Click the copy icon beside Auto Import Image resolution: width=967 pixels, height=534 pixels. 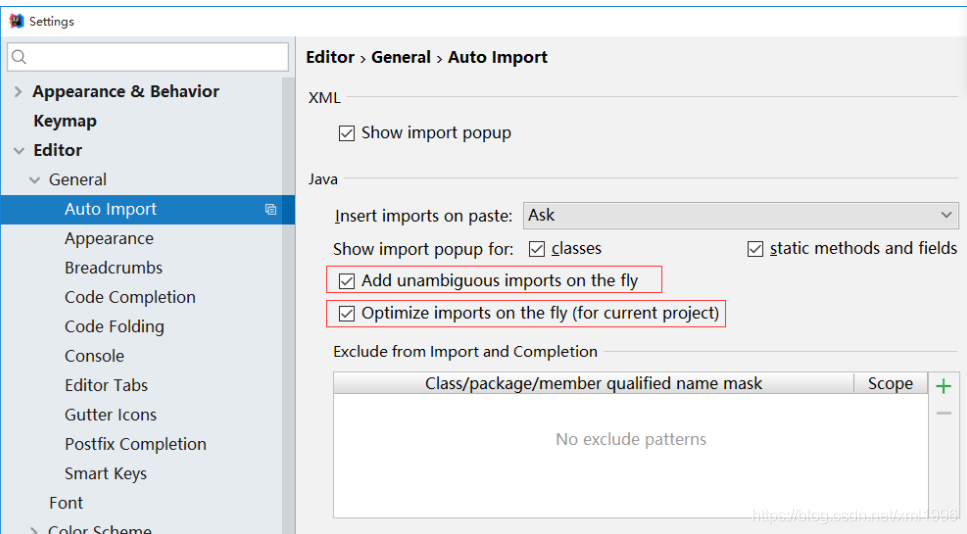[270, 210]
